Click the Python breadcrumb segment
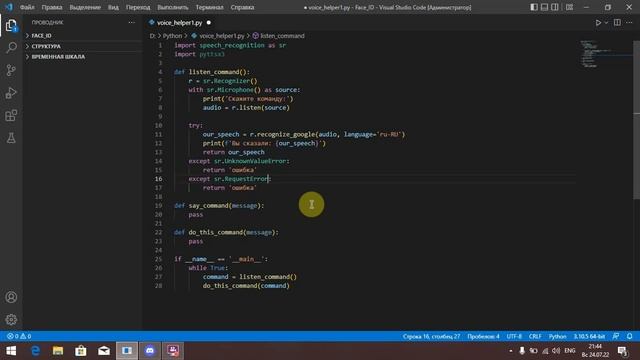 coord(172,36)
